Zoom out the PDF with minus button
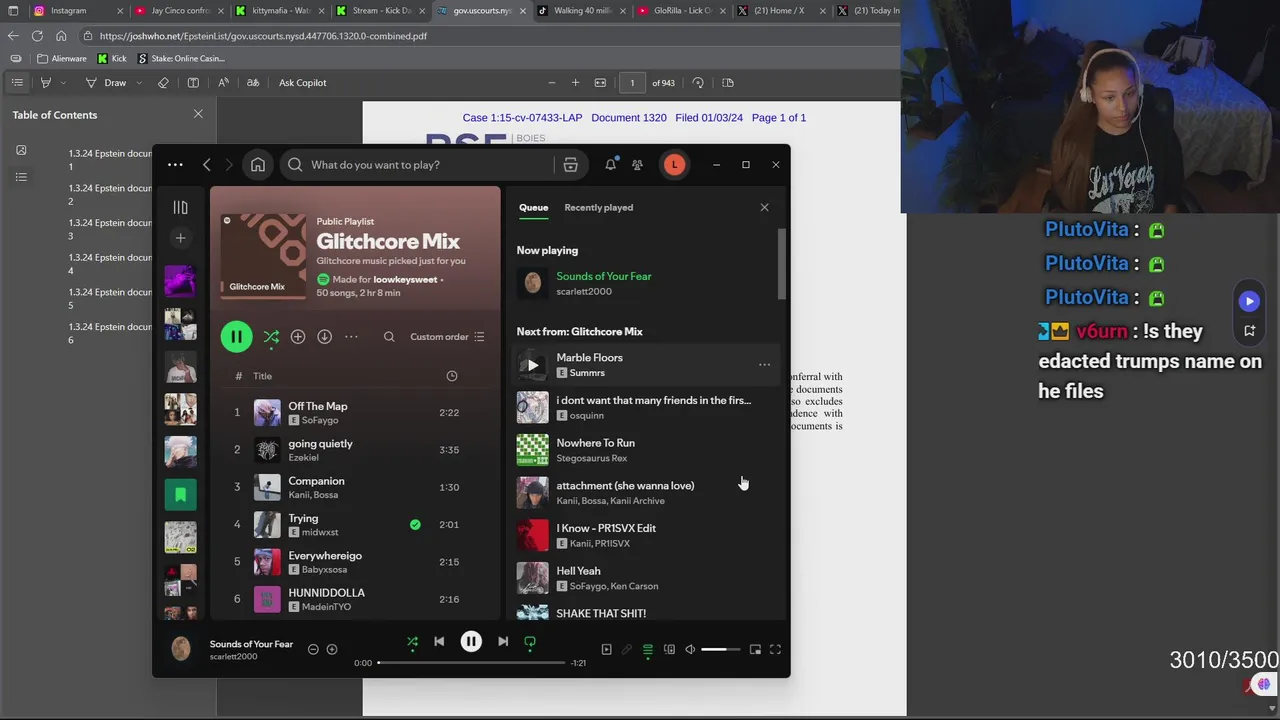 [x=551, y=83]
